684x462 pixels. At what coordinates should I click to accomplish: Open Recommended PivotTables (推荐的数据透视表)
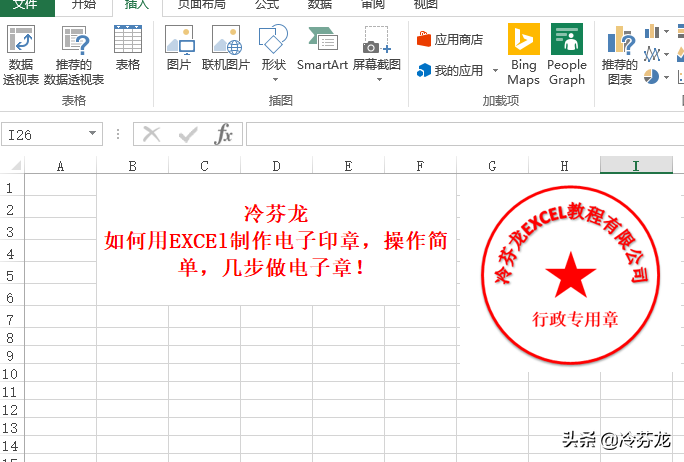[74, 55]
